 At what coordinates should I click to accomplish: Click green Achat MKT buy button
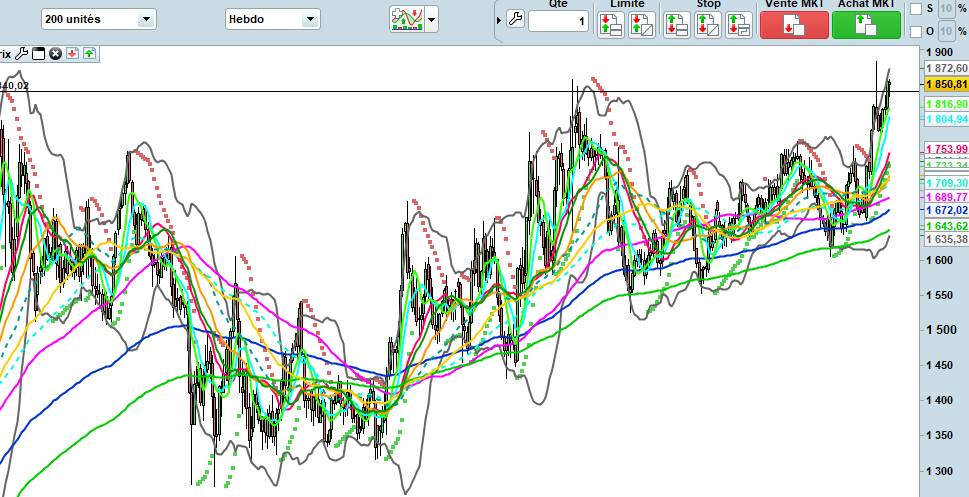866,25
